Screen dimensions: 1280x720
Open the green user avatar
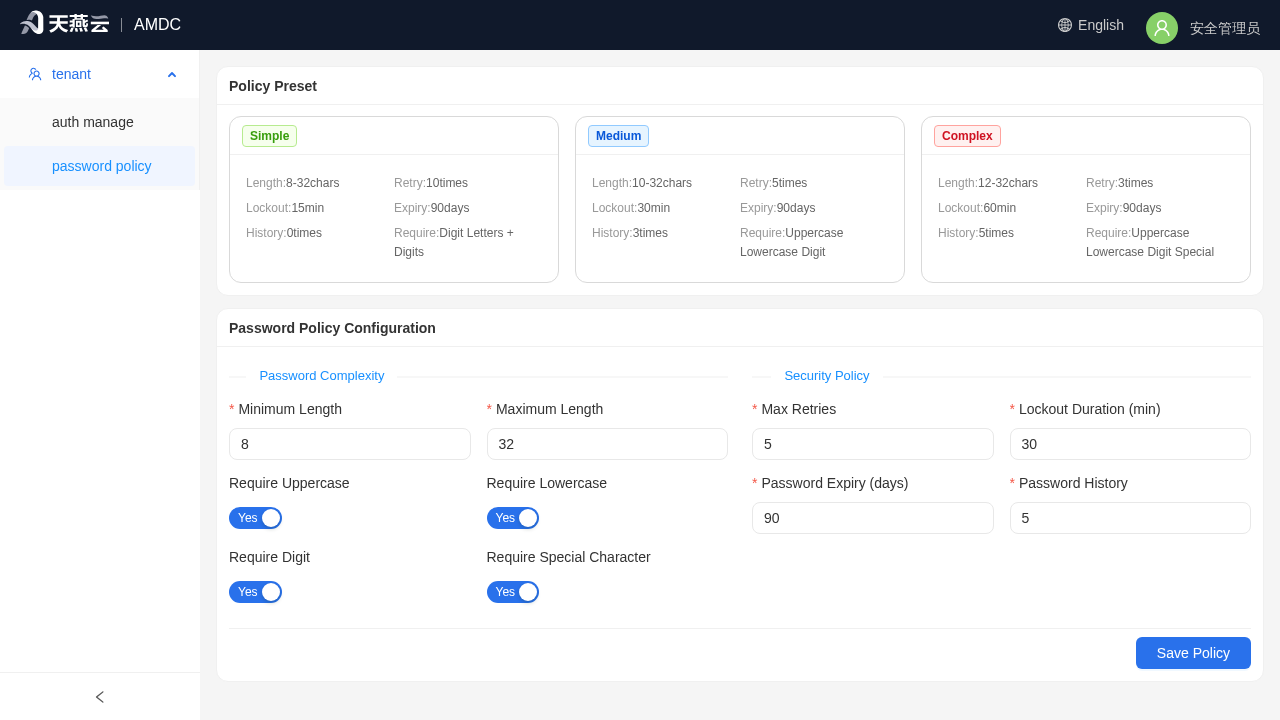[1162, 28]
